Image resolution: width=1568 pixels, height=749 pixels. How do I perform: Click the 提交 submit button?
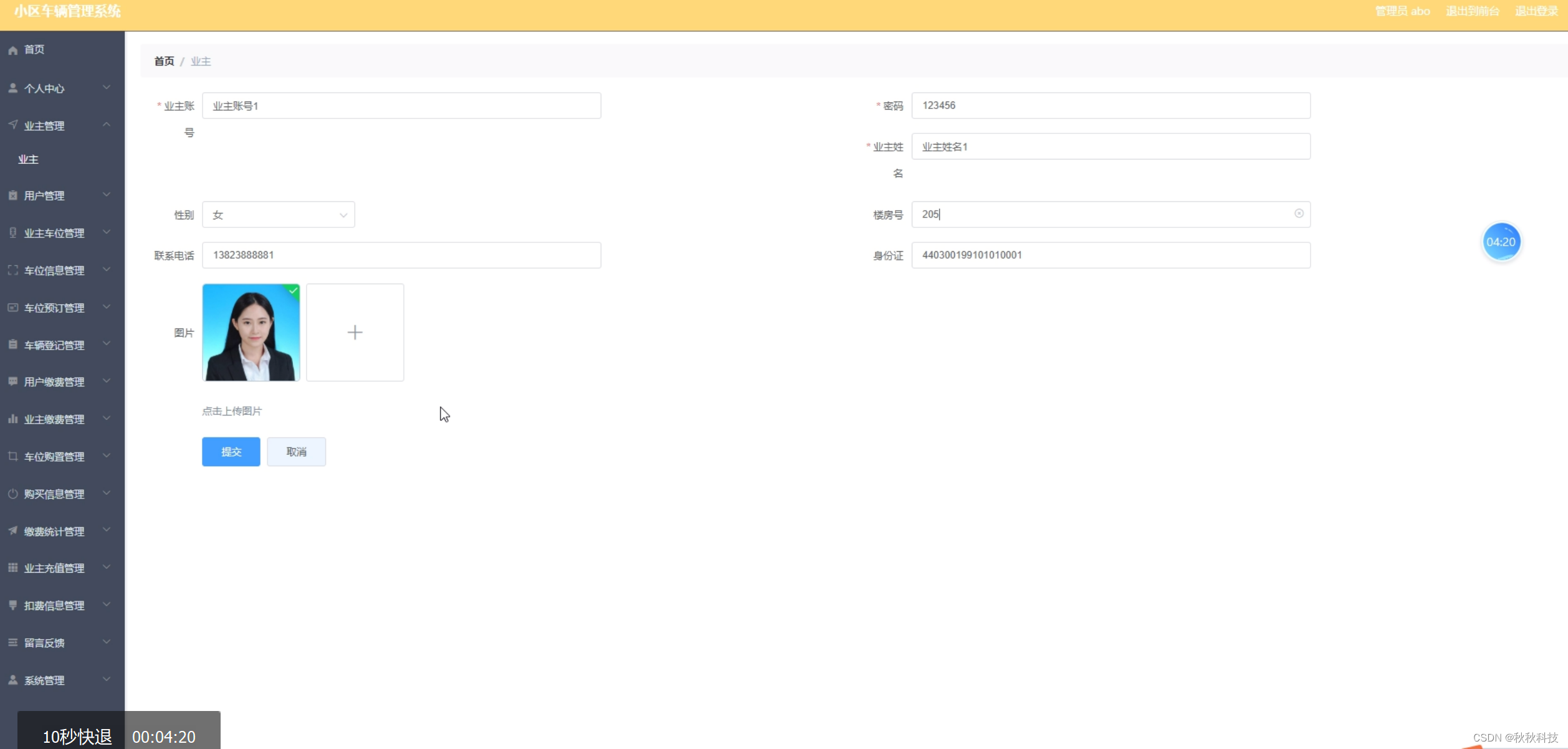[231, 452]
